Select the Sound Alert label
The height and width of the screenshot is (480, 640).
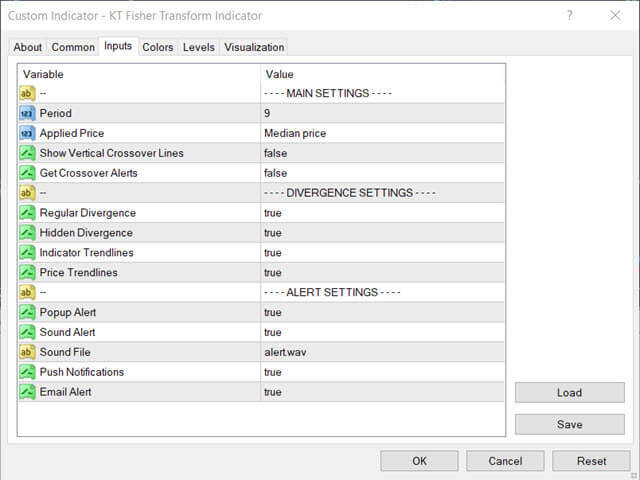coord(67,332)
